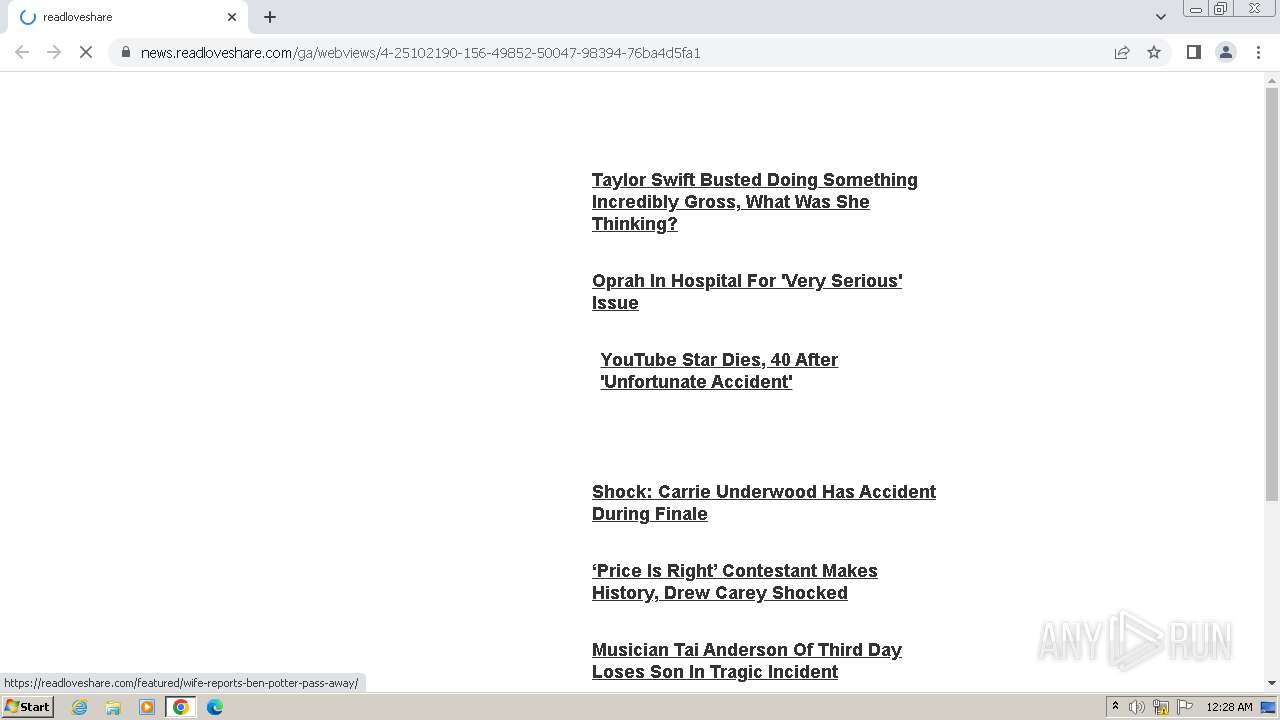
Task: Bookmark this page with star
Action: point(1154,52)
